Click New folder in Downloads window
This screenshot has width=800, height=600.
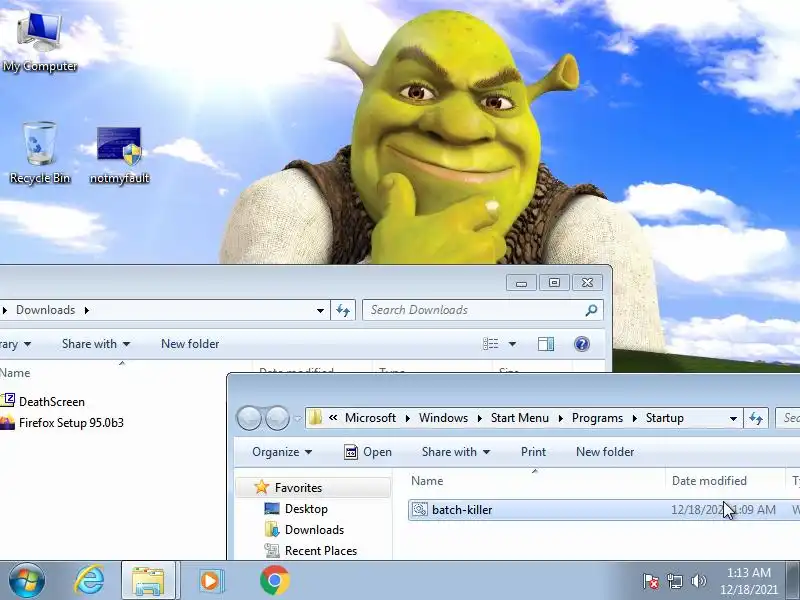click(190, 344)
